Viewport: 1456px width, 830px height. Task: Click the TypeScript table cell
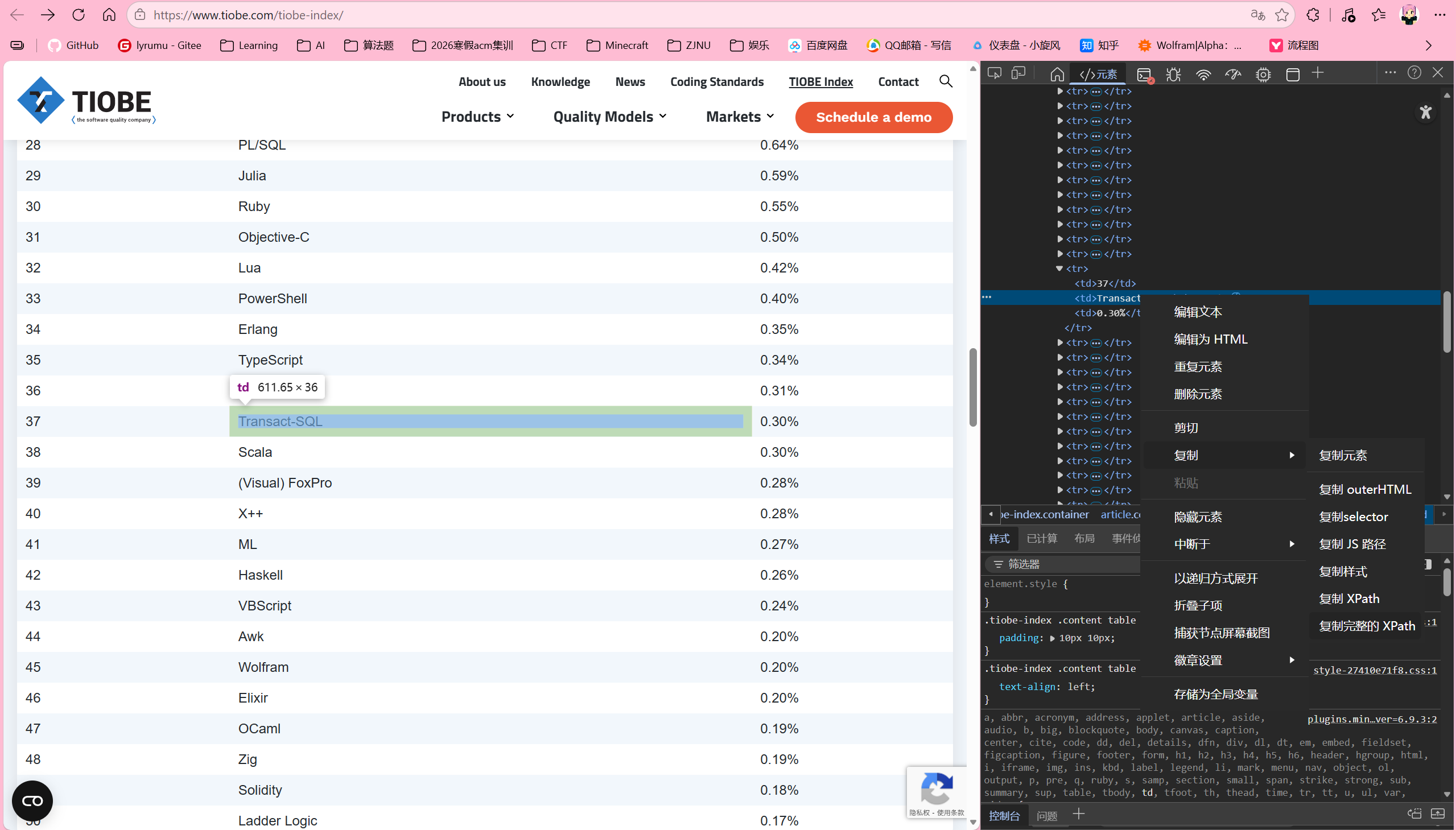click(490, 360)
